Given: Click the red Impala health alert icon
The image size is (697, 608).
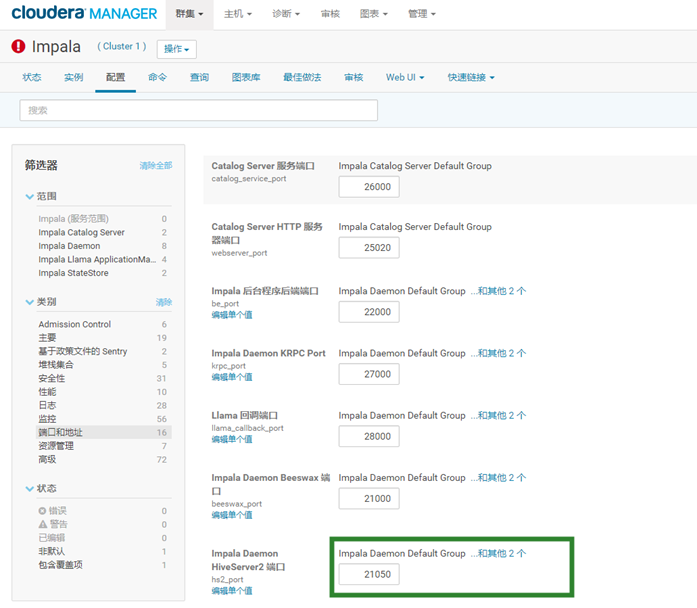Looking at the screenshot, I should point(18,47).
